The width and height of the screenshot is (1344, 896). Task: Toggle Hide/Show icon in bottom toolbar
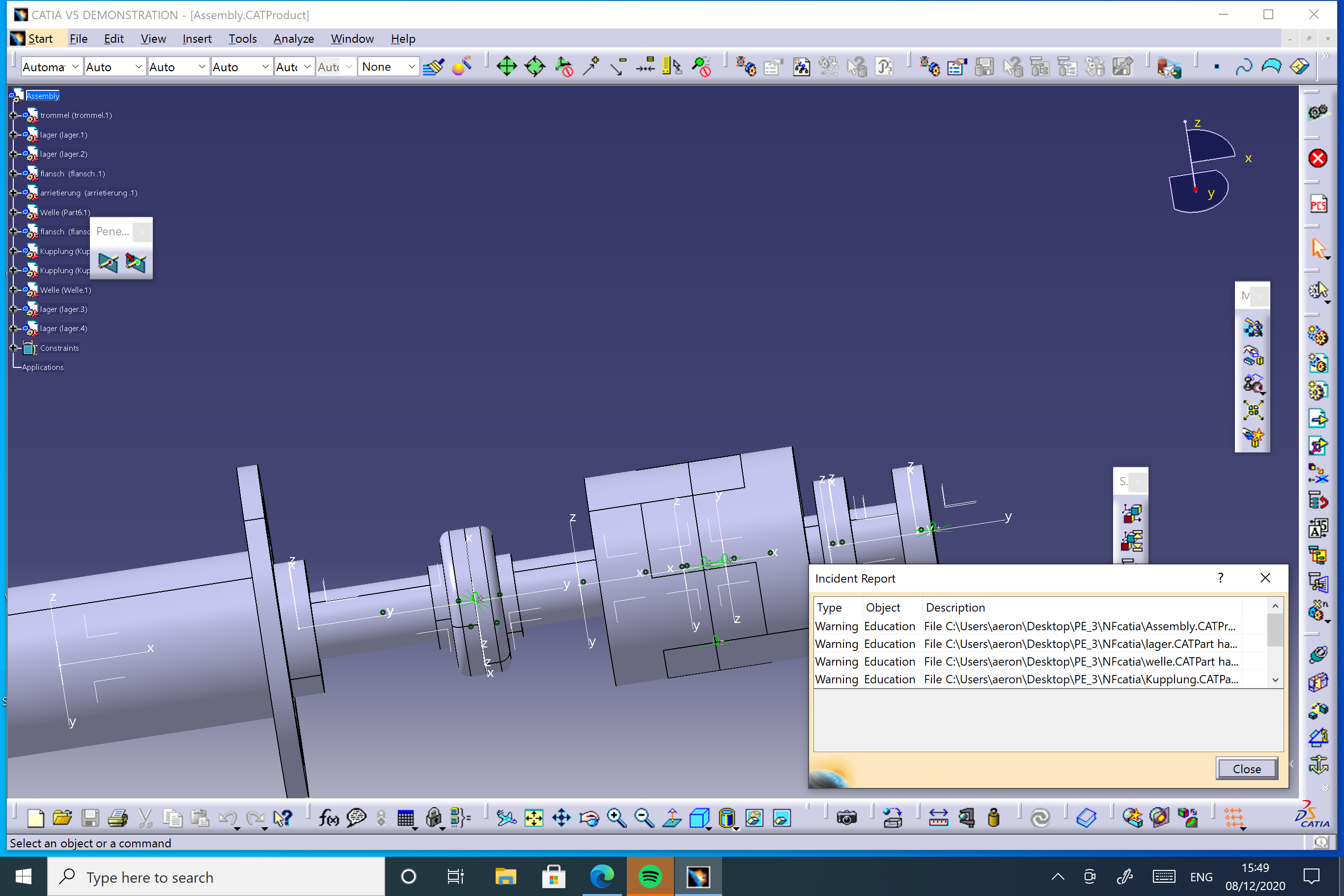point(755,818)
